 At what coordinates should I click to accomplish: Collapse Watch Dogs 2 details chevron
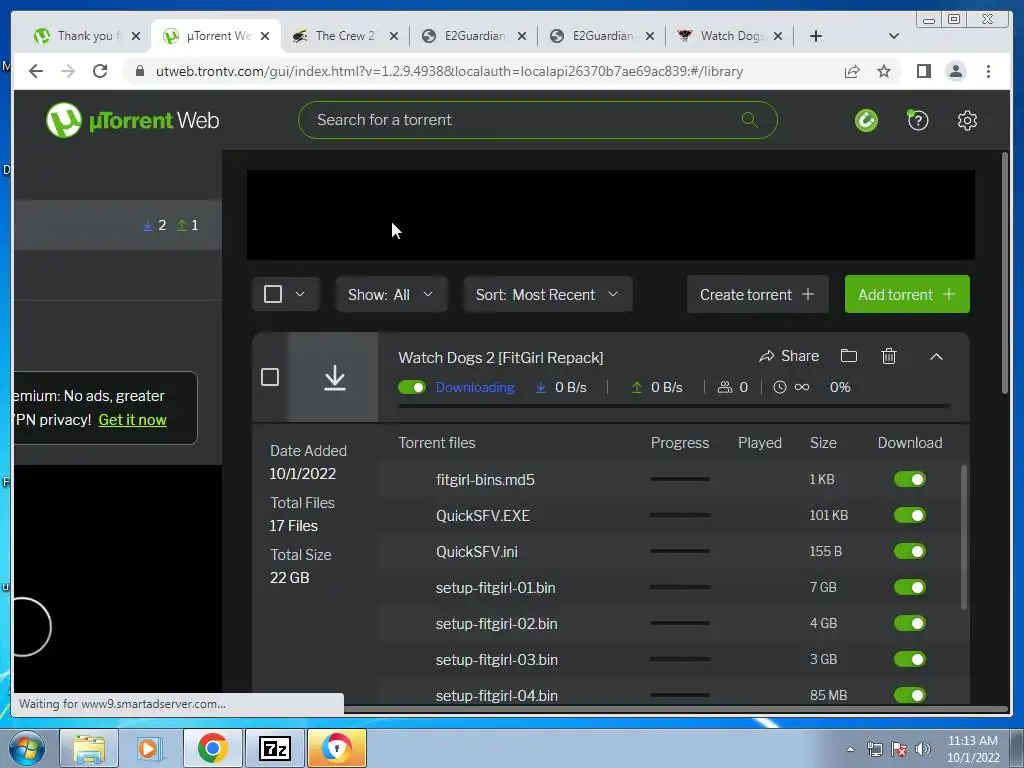tap(936, 357)
